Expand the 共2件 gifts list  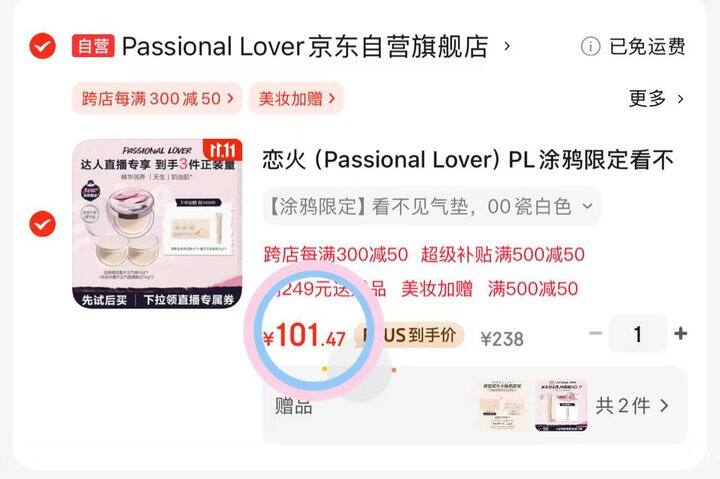click(632, 406)
